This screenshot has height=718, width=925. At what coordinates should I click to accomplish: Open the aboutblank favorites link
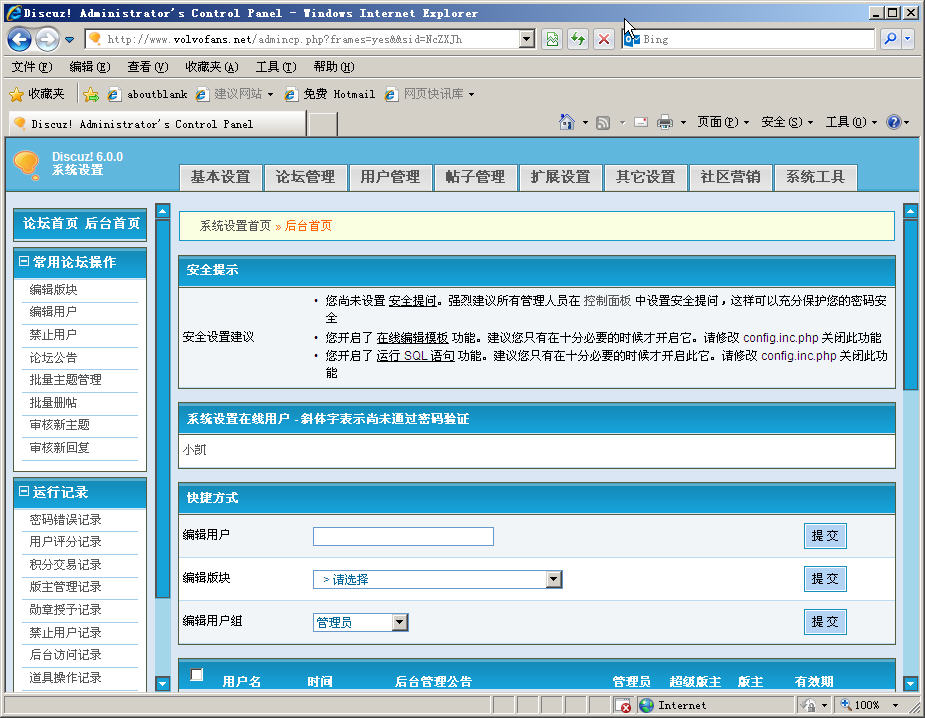pyautogui.click(x=147, y=94)
